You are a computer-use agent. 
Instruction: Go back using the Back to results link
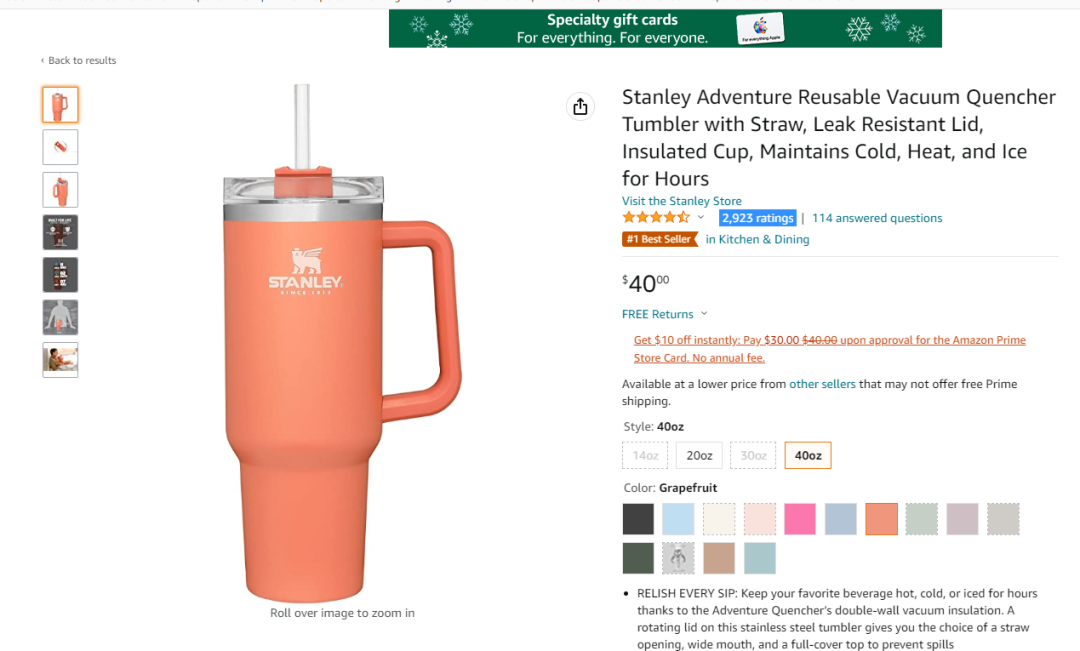79,61
